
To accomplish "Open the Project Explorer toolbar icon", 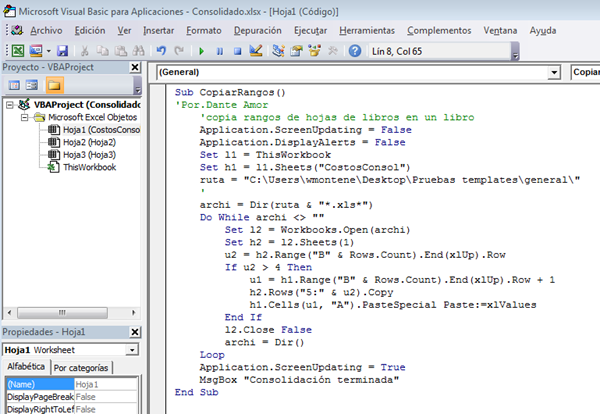I will tap(279, 50).
